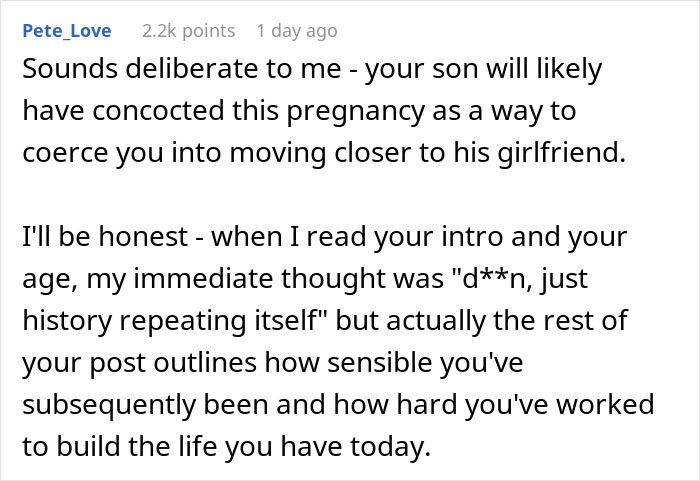Click 'I'll be honest' starting second paragraph
The width and height of the screenshot is (700, 481).
pos(105,236)
